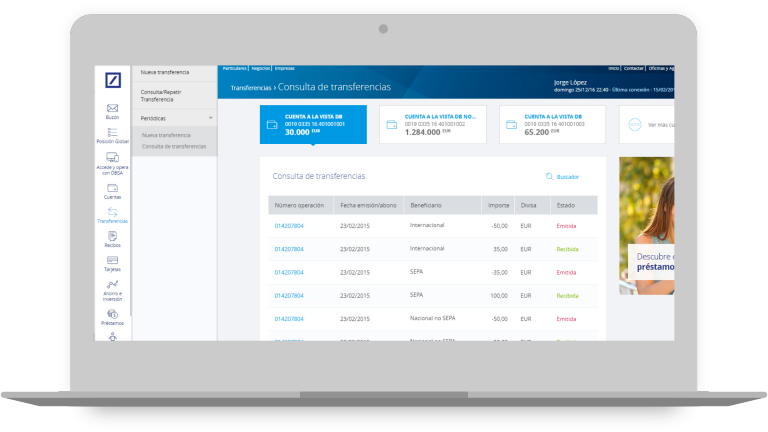This screenshot has width=768, height=432.
Task: Open Posición Global in sidebar
Action: (x=113, y=134)
